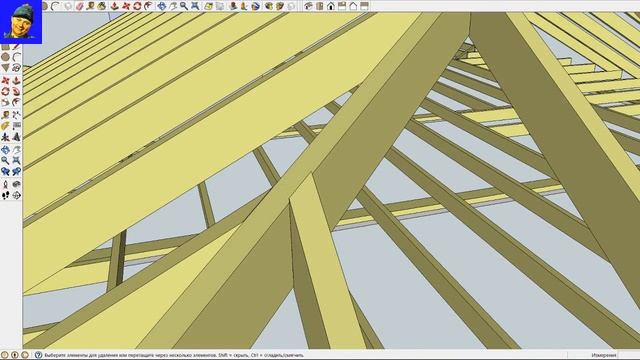Select Arc tool in left toolbar

point(16,57)
